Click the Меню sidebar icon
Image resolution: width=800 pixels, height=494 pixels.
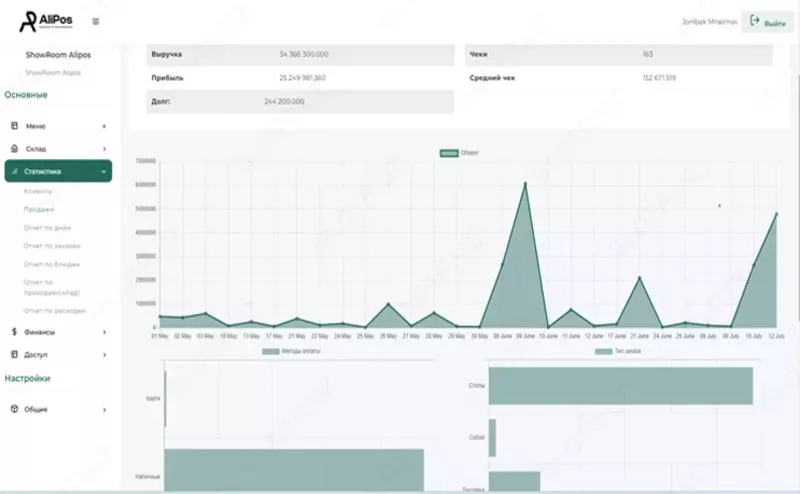14,127
